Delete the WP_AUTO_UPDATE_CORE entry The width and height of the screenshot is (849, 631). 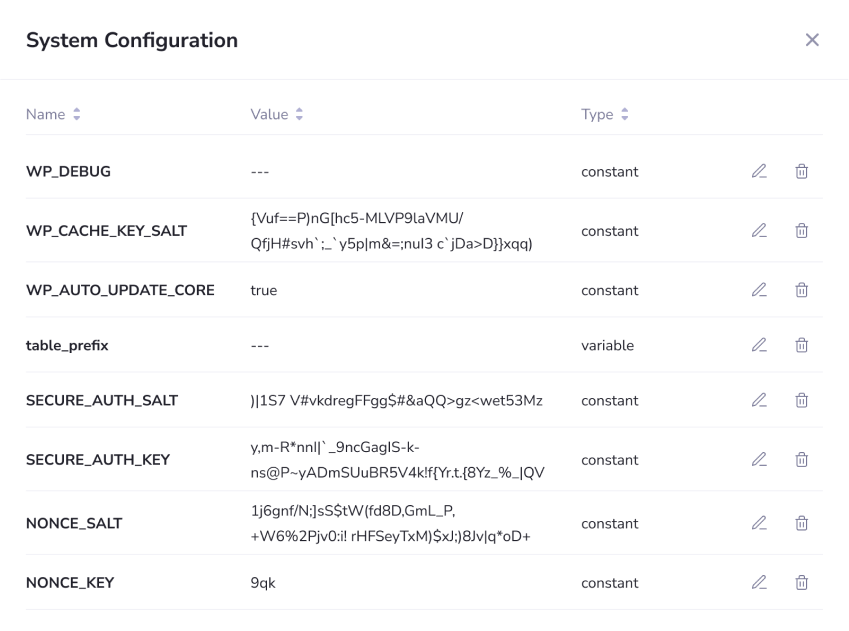click(x=802, y=290)
